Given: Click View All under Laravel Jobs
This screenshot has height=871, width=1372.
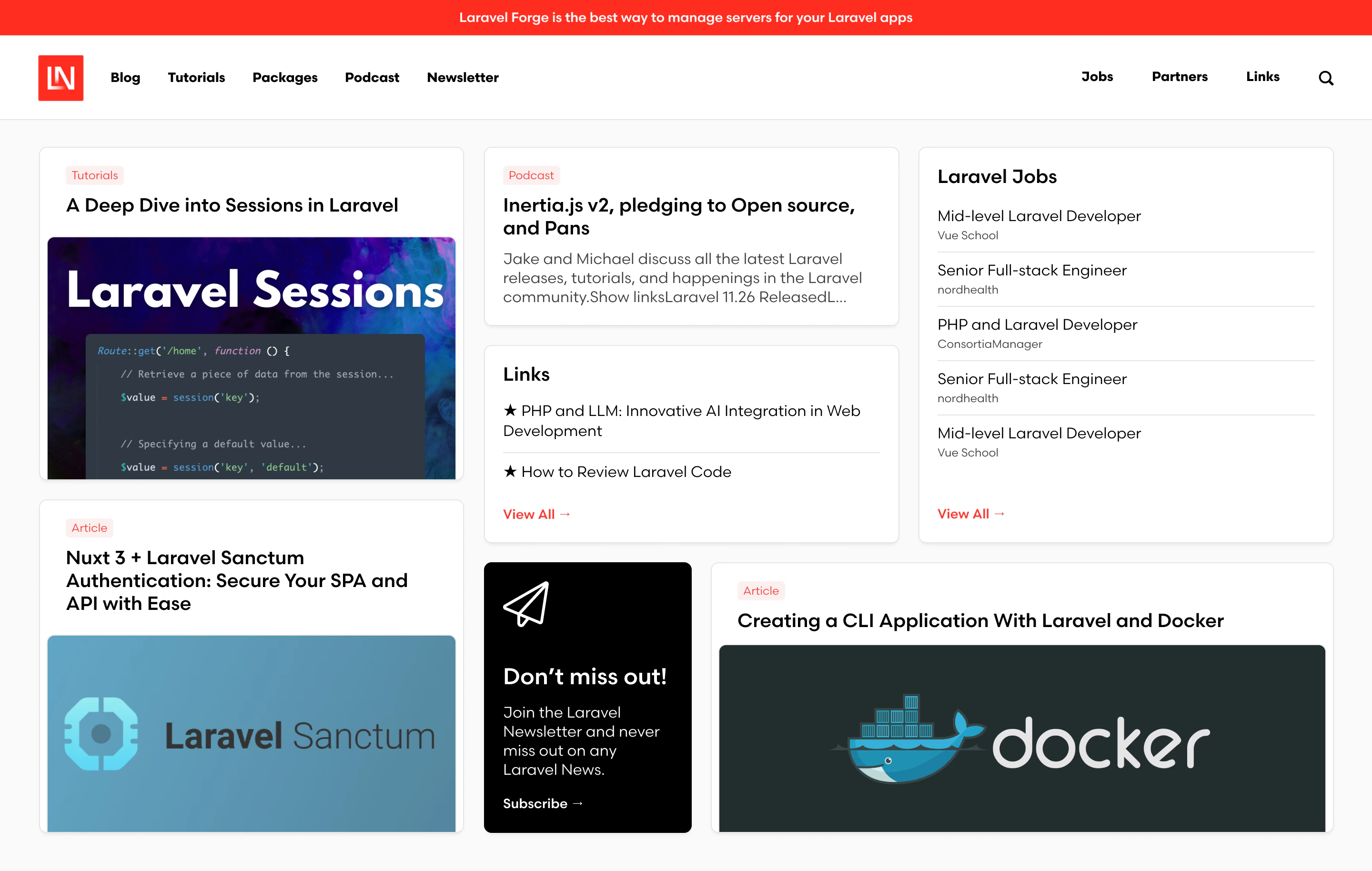Looking at the screenshot, I should coord(971,514).
